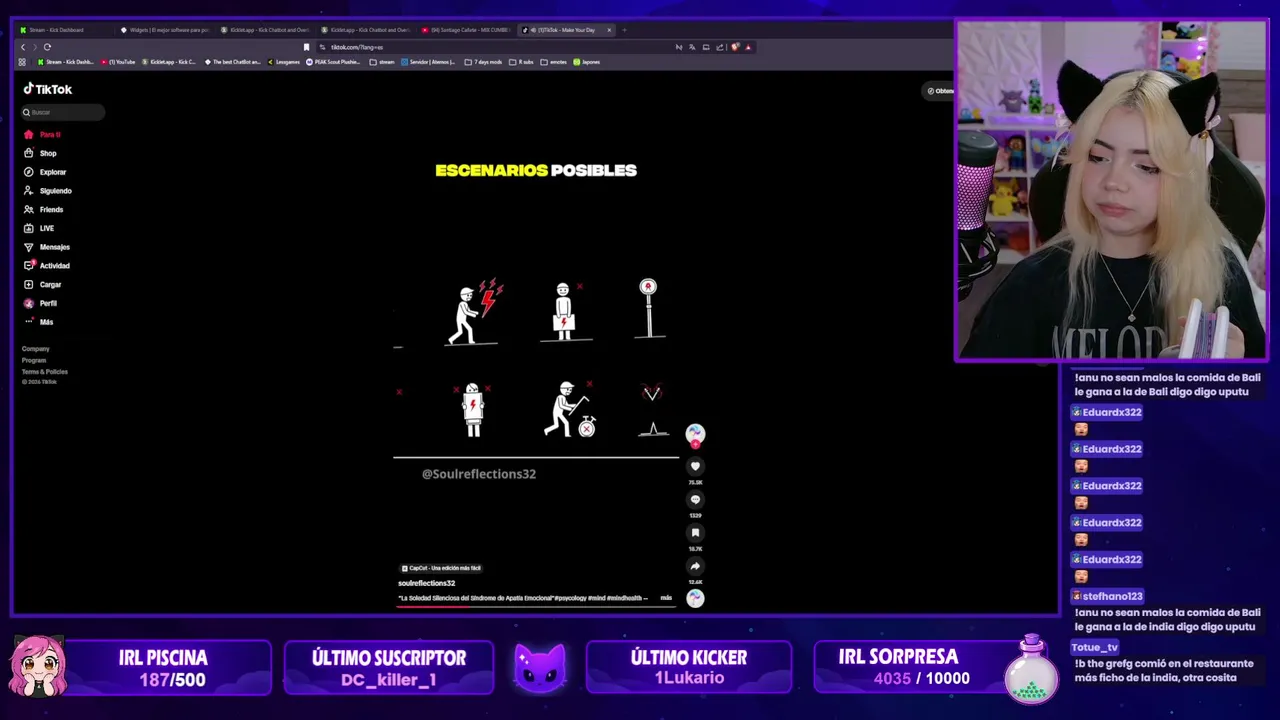Open Terms & Policies footer link
The width and height of the screenshot is (1280, 720).
point(45,371)
